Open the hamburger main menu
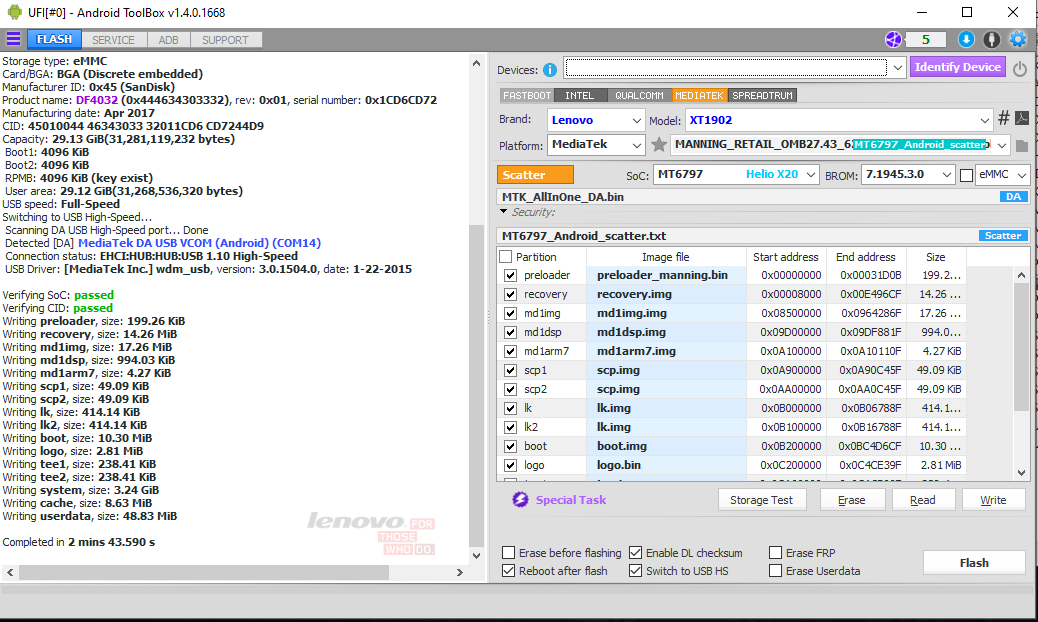This screenshot has height=622, width=1038. tap(13, 39)
